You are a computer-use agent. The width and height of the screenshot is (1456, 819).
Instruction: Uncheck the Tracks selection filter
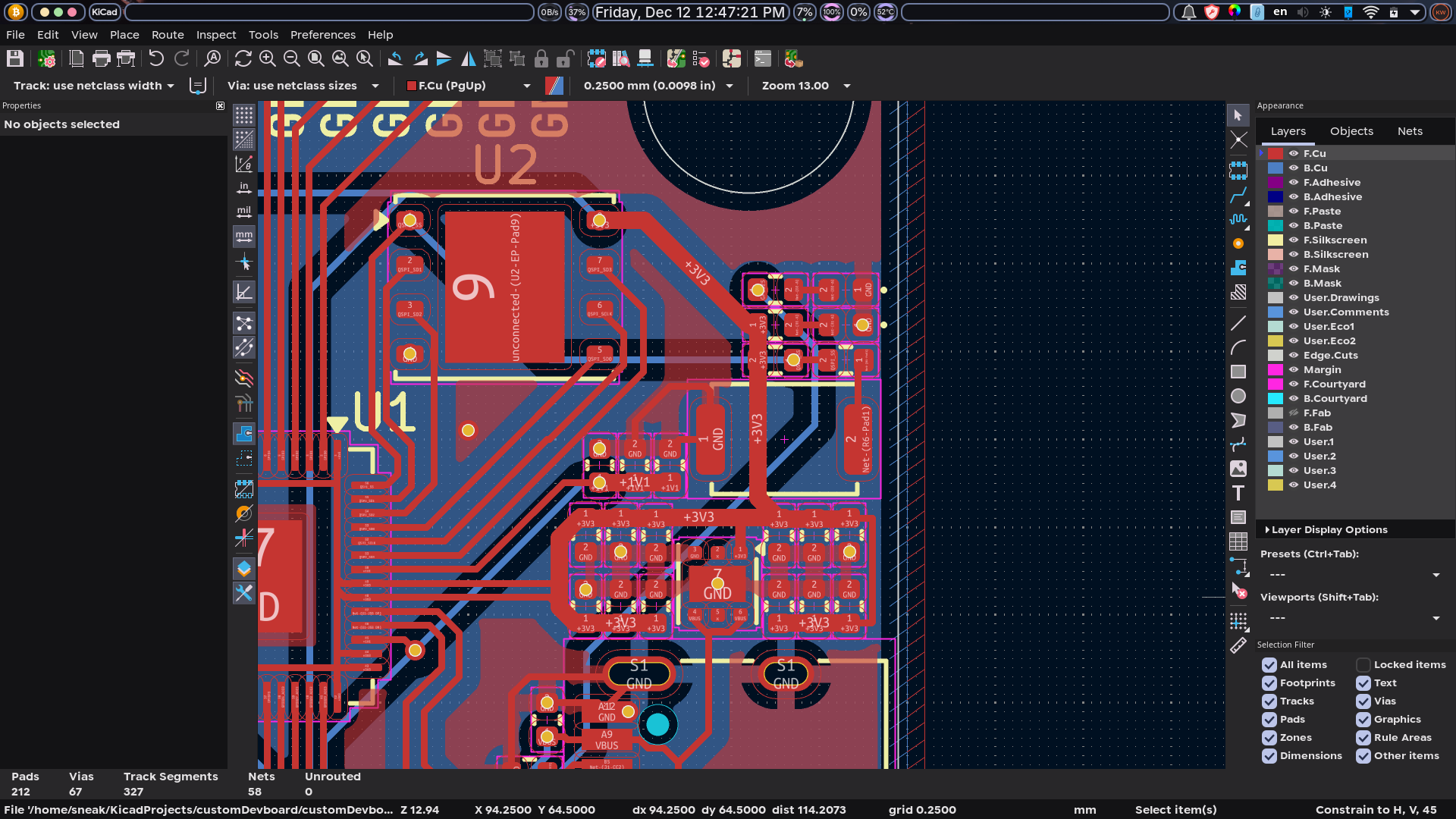pyautogui.click(x=1269, y=701)
